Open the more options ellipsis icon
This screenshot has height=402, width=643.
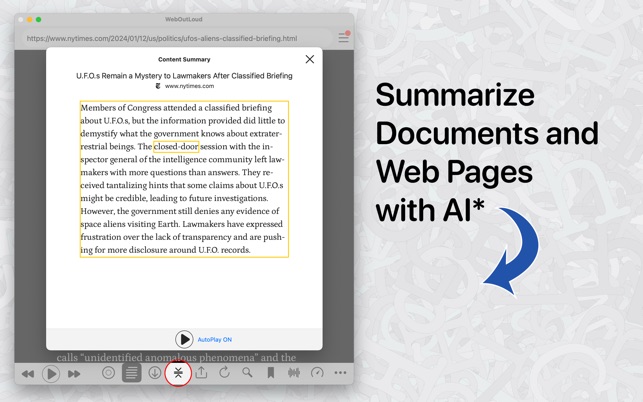(x=340, y=372)
